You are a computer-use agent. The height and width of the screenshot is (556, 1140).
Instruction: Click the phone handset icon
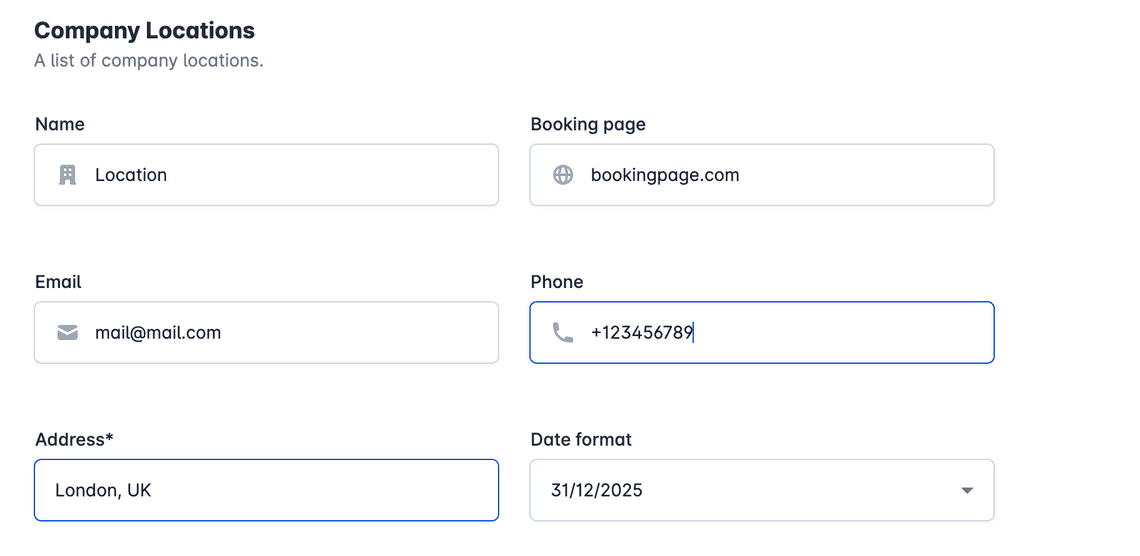[x=563, y=333]
